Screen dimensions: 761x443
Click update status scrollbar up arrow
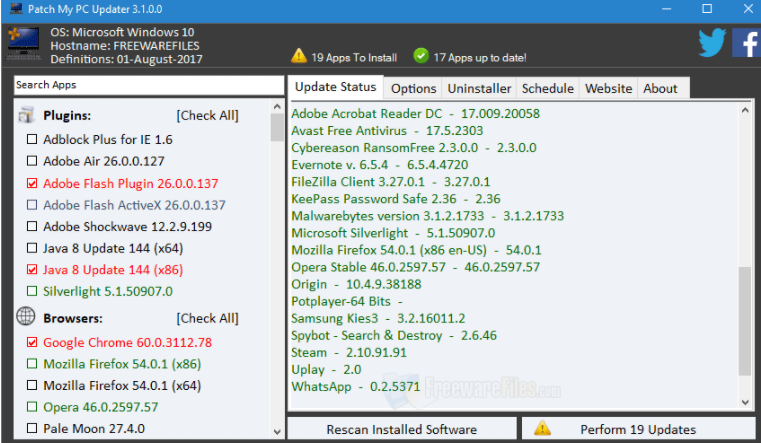[x=745, y=111]
